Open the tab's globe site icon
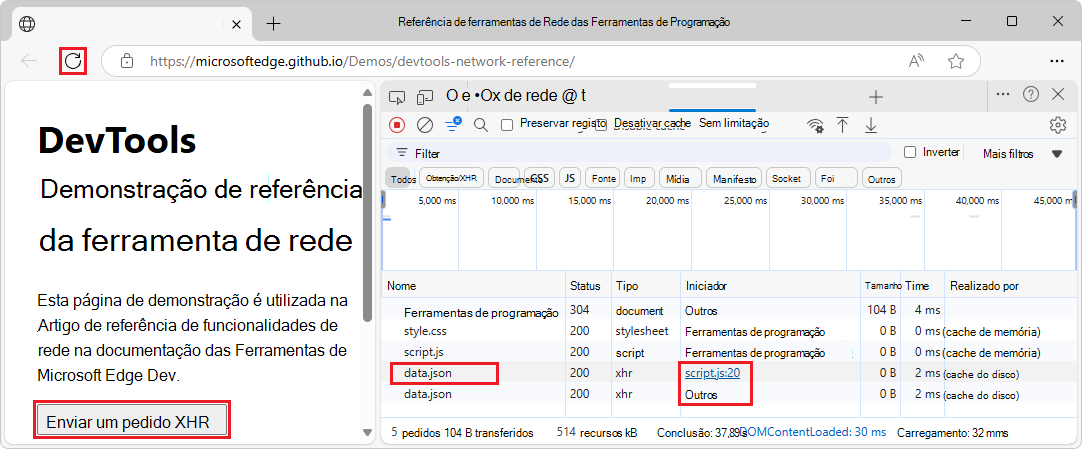1082x449 pixels. (x=28, y=24)
